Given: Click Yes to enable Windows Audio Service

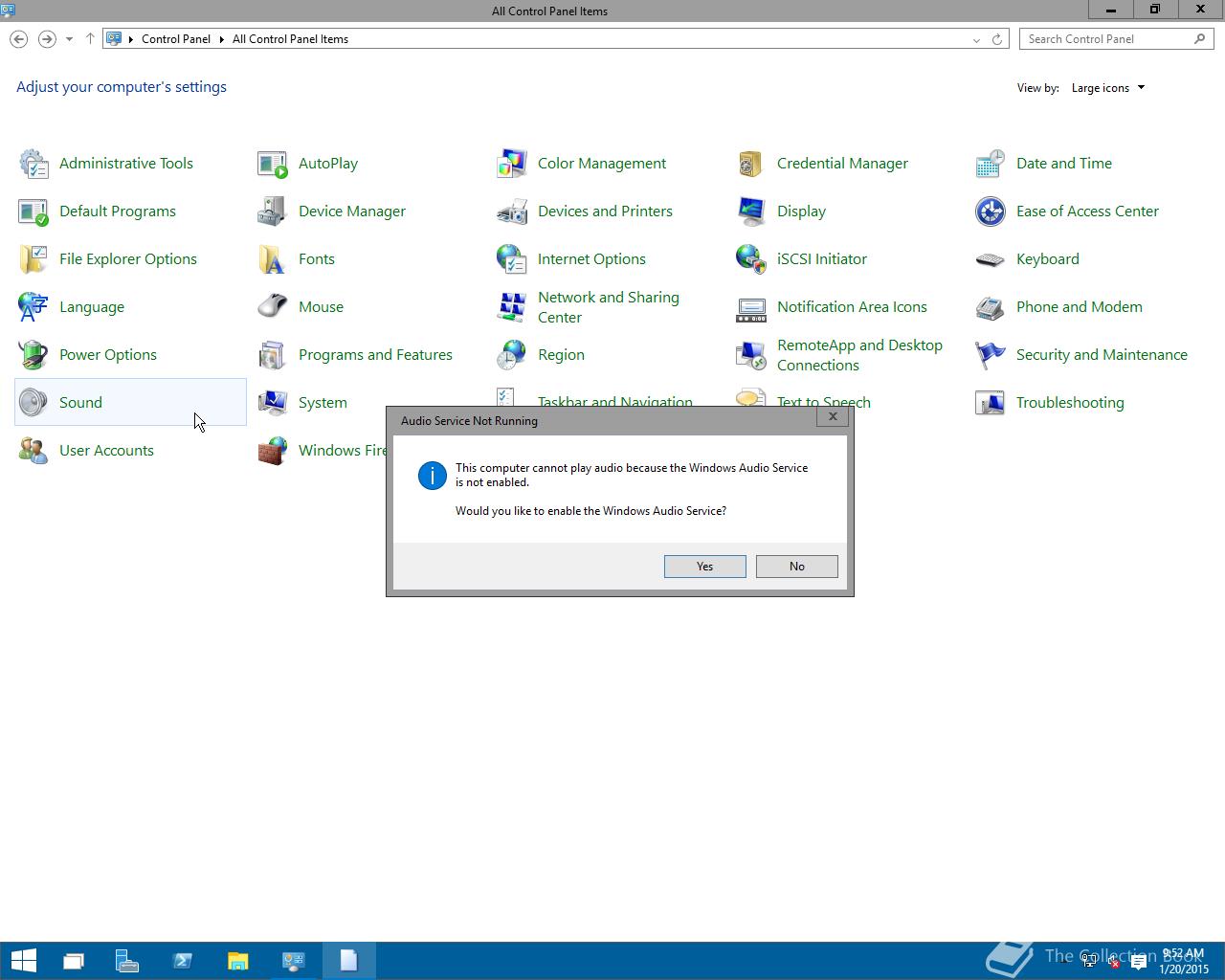Looking at the screenshot, I should pos(705,567).
